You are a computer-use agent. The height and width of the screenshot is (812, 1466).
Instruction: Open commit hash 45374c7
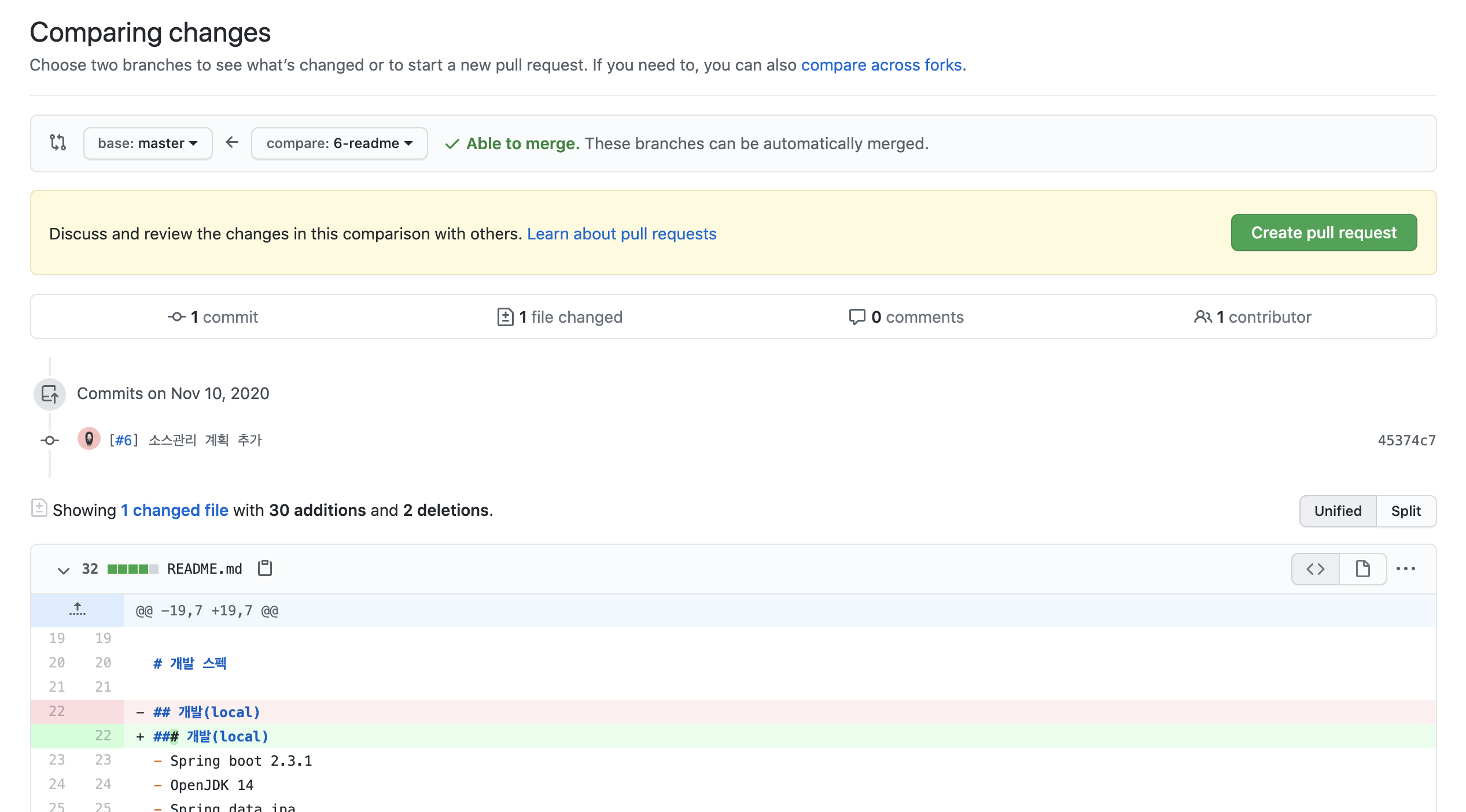click(1406, 441)
